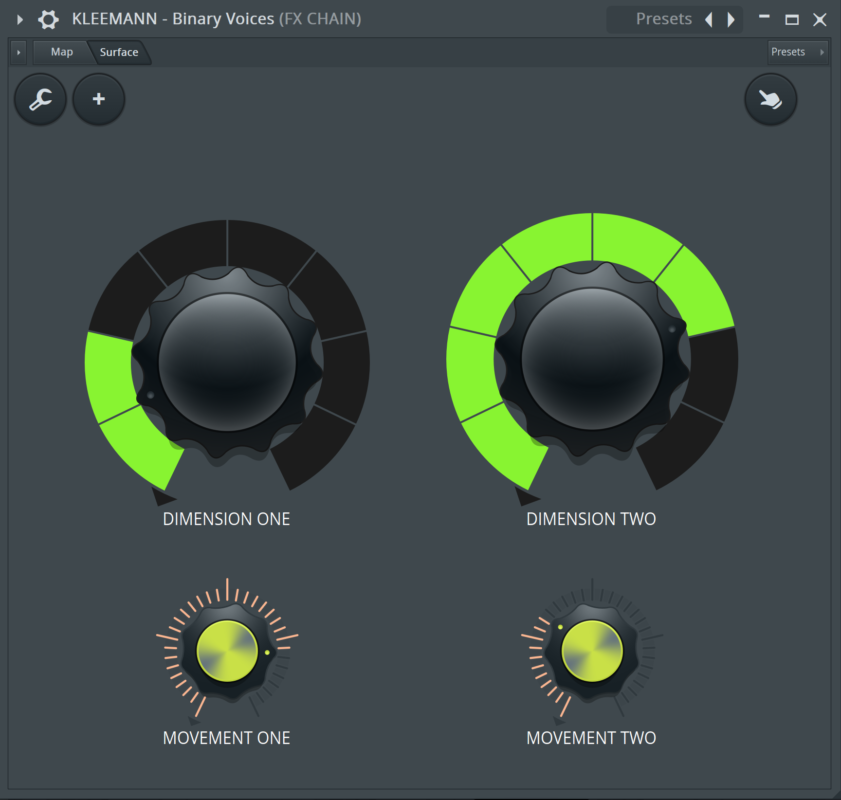Screen dimensions: 841x800
Task: Click the plus add control button
Action: [x=99, y=99]
